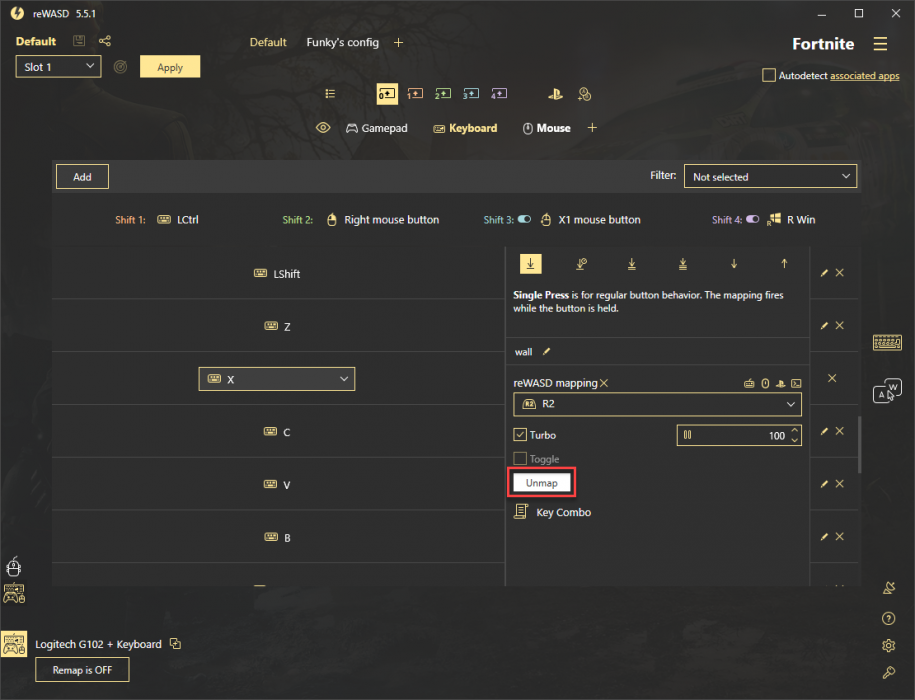Viewport: 915px width, 700px height.
Task: Uncheck the Turbo checkbox
Action: [520, 435]
